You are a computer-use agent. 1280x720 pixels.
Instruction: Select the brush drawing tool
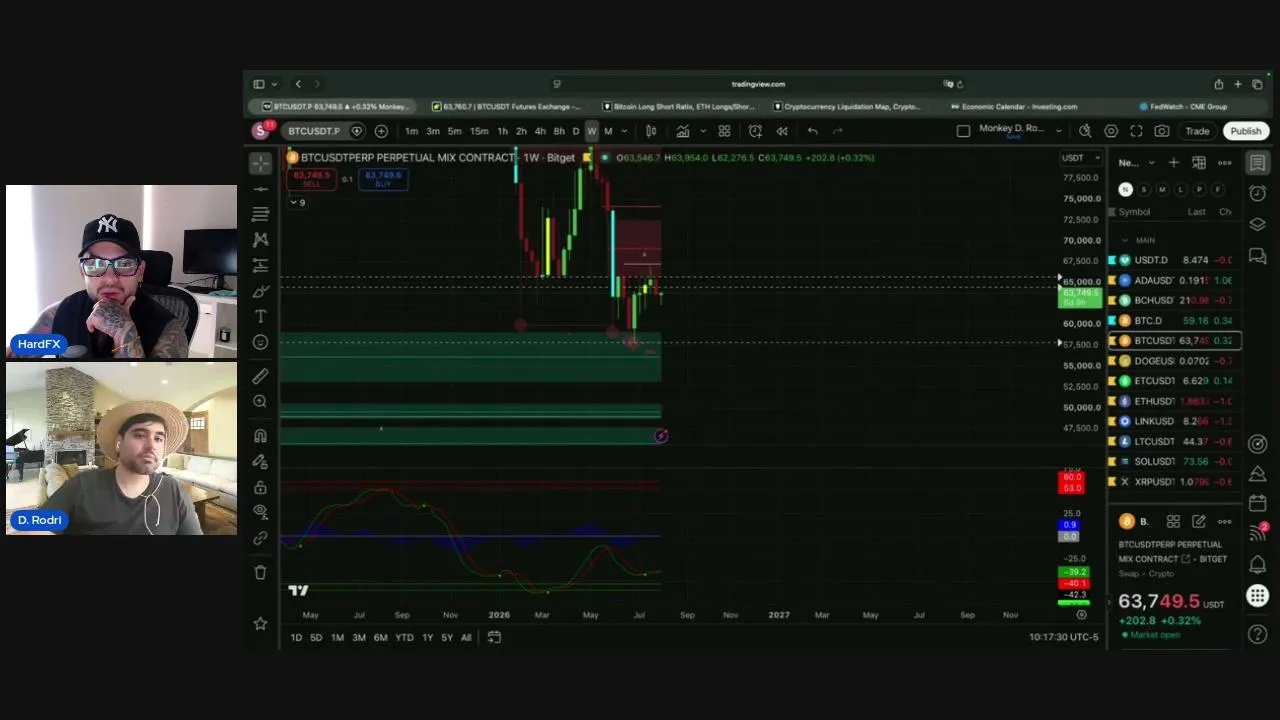click(x=260, y=291)
